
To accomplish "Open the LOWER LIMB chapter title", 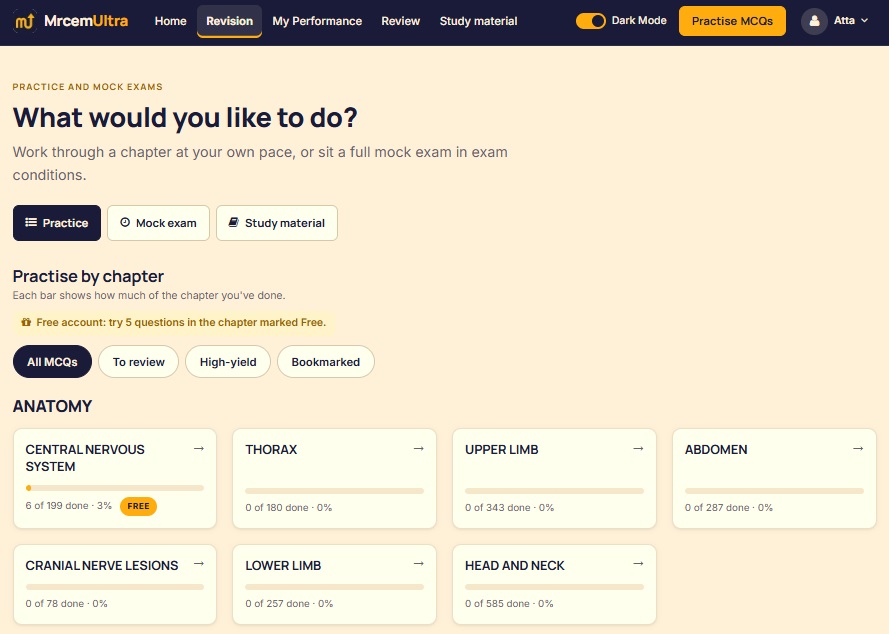I will click(x=283, y=565).
